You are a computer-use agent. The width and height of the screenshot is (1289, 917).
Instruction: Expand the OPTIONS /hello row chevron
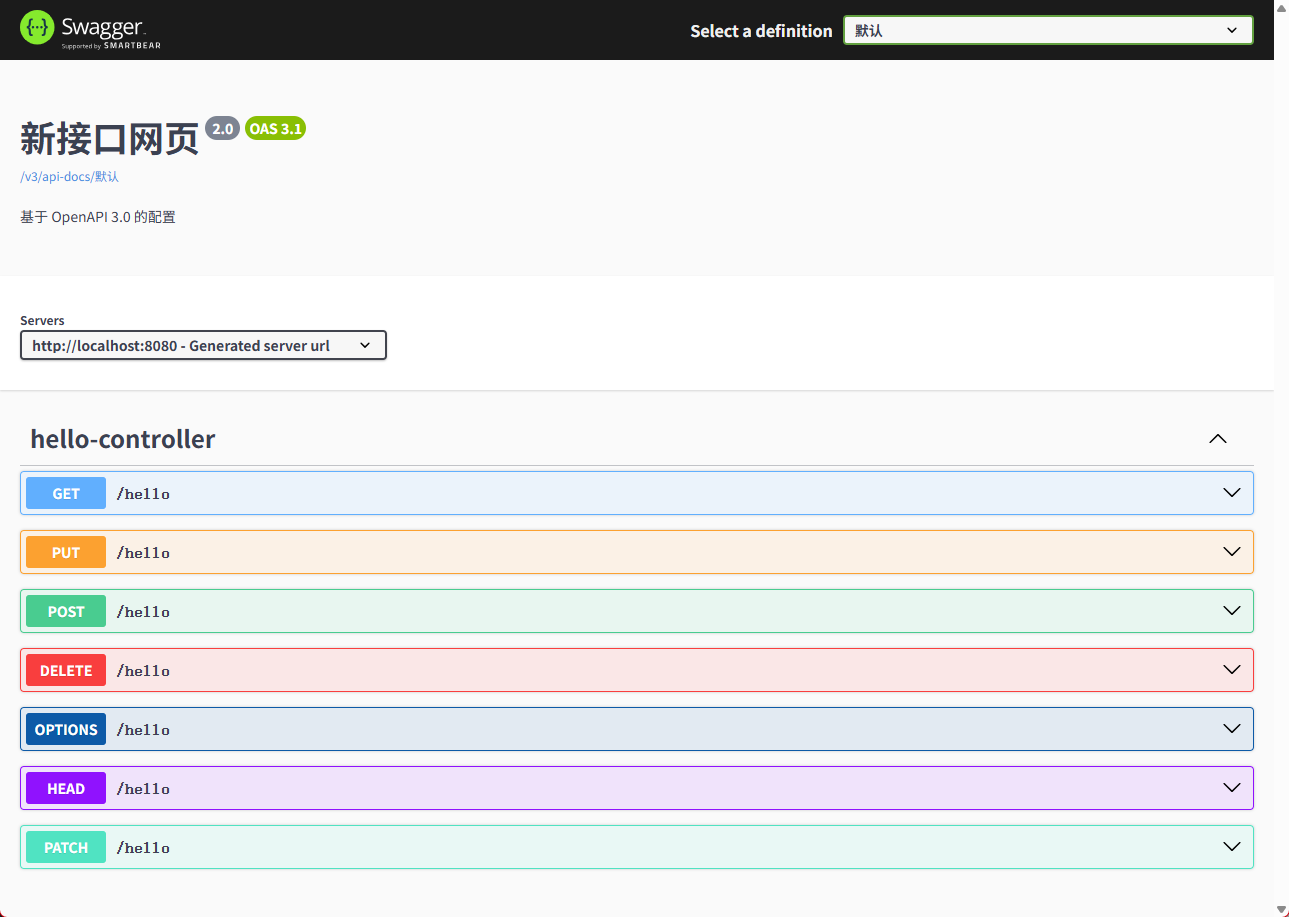coord(1232,729)
